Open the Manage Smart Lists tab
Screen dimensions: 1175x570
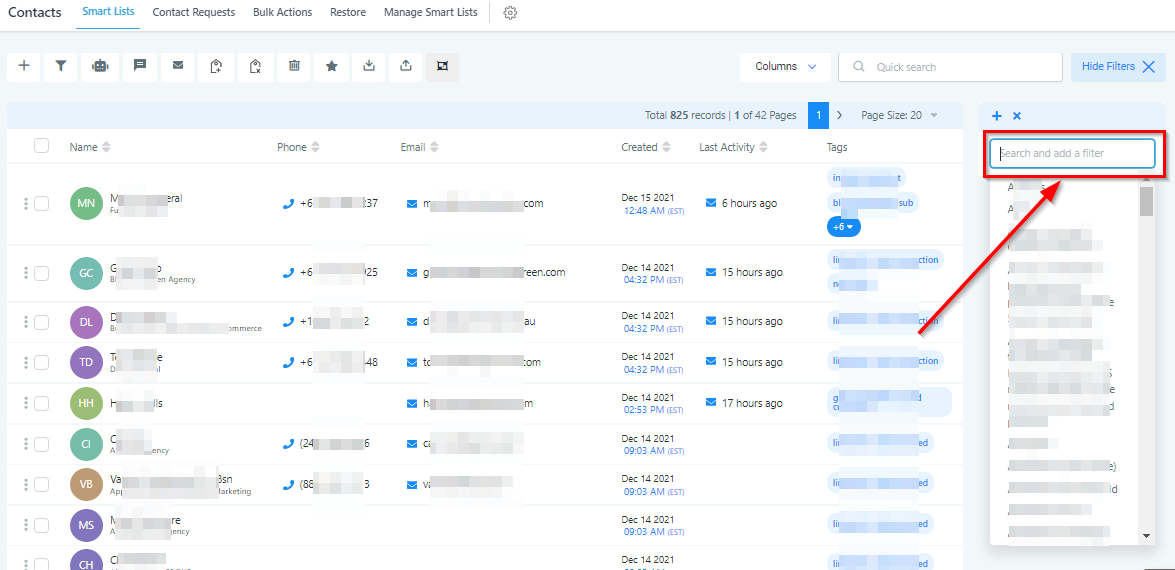[x=430, y=13]
